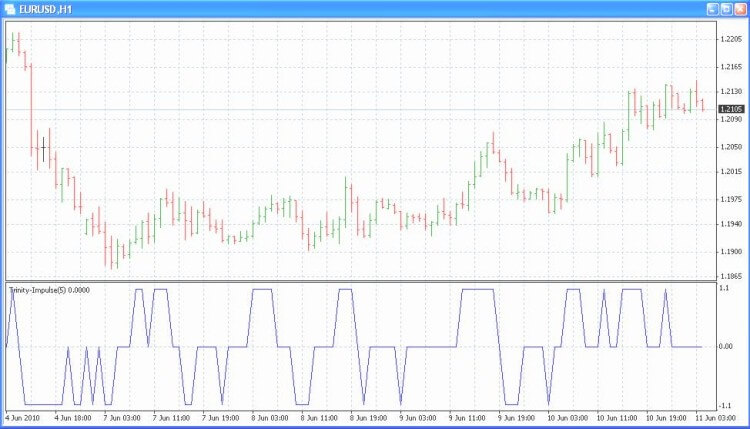Click the 10 Jun 11:00 time label
The image size is (750, 429).
point(617,418)
